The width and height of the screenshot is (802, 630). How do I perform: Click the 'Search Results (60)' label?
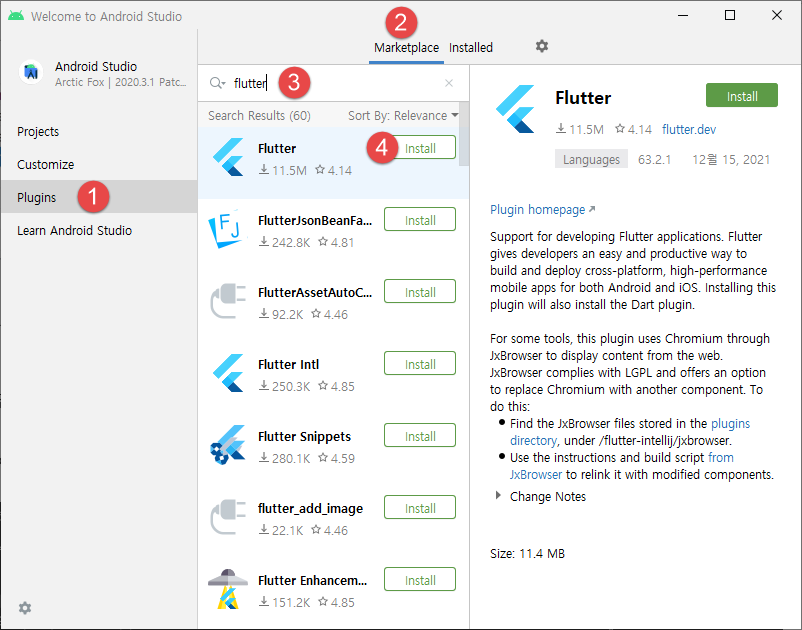coord(259,116)
